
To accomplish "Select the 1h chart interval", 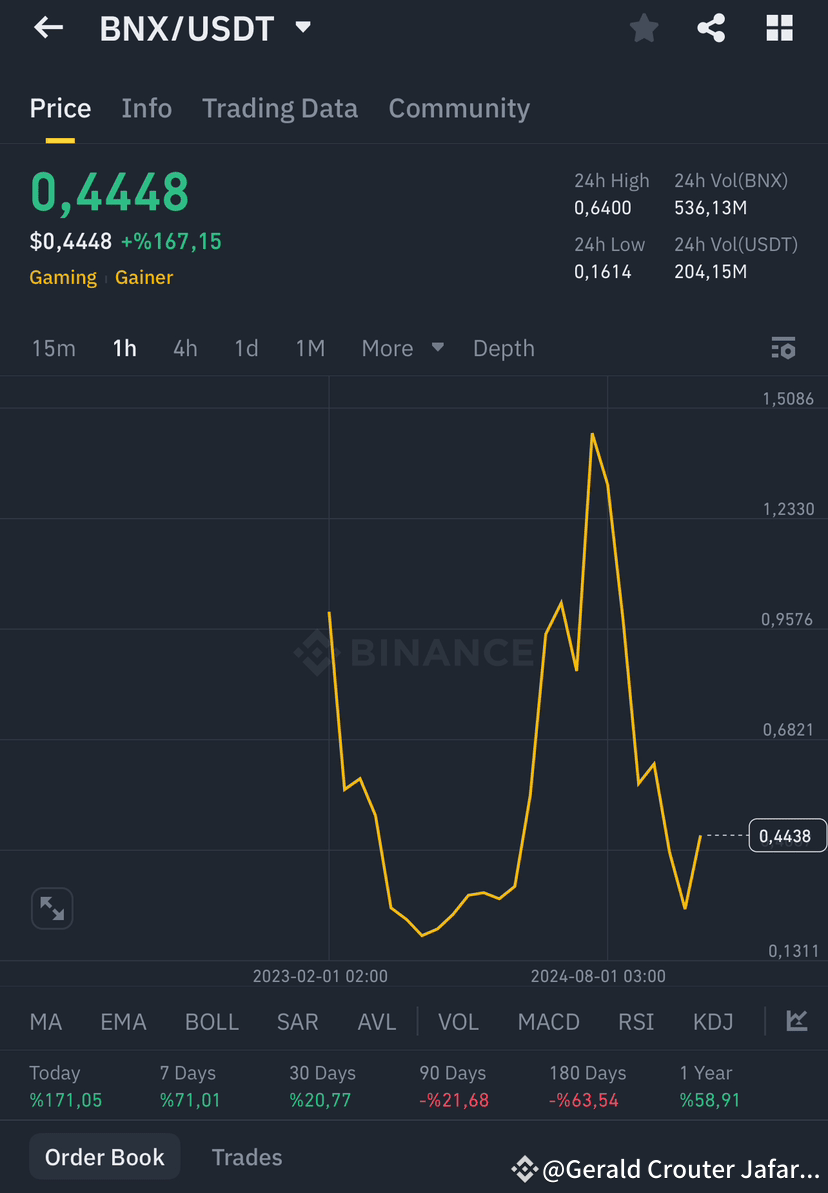I will point(125,348).
